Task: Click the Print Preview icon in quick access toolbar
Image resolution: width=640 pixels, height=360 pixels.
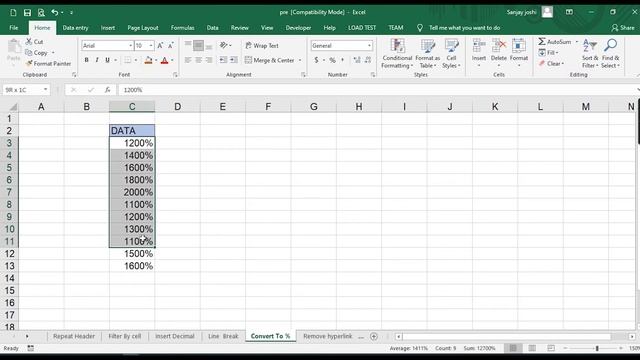Action: (x=41, y=13)
